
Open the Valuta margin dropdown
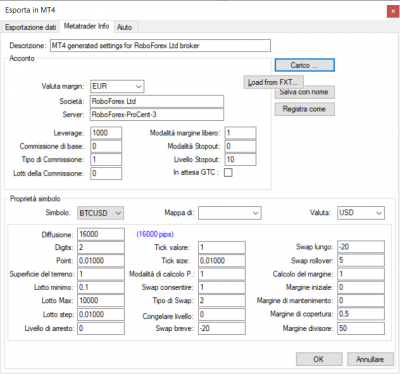(x=117, y=86)
